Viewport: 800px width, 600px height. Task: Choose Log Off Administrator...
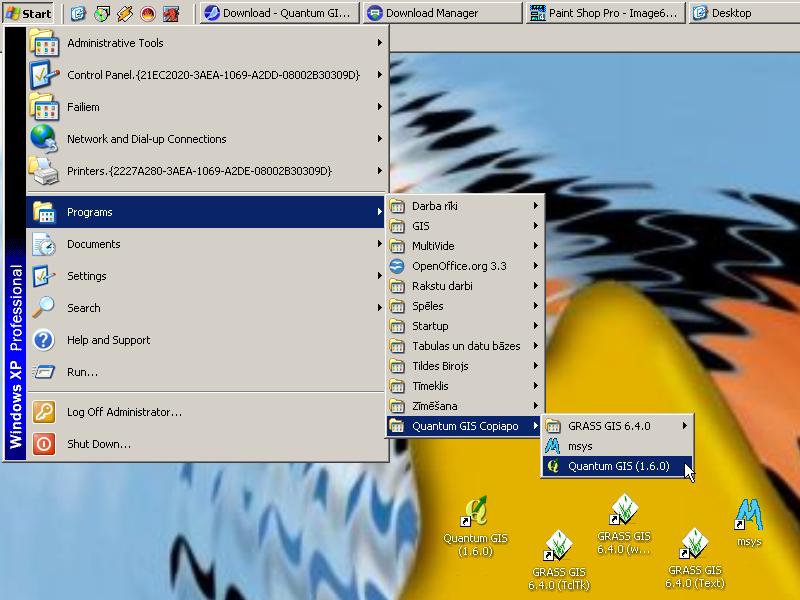click(207, 412)
